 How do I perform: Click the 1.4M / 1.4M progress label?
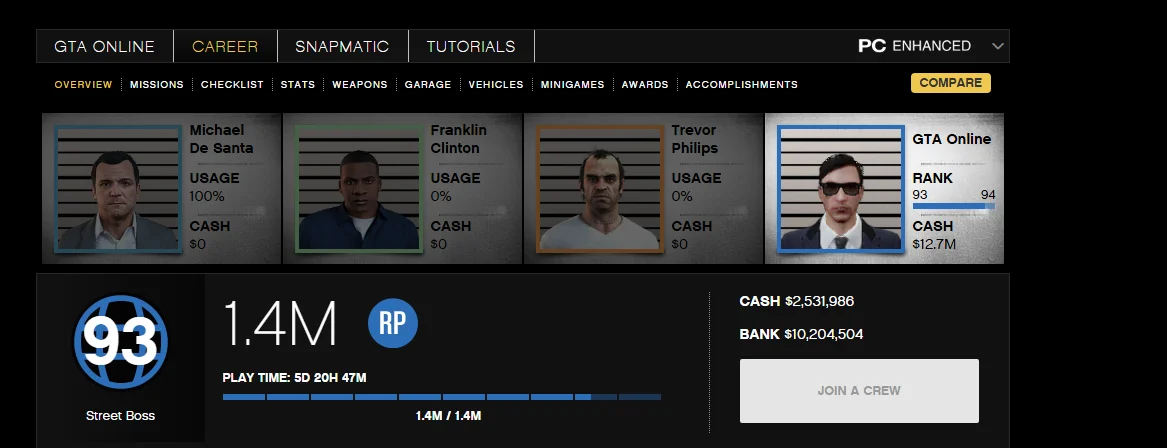(x=448, y=415)
